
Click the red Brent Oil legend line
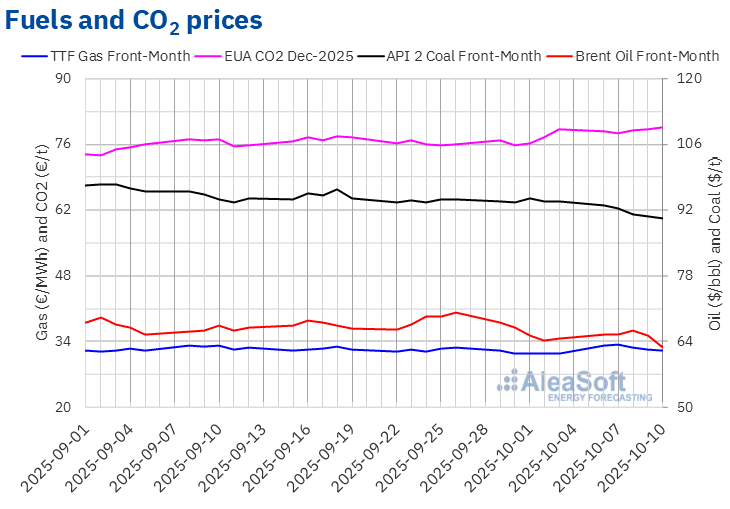(559, 56)
